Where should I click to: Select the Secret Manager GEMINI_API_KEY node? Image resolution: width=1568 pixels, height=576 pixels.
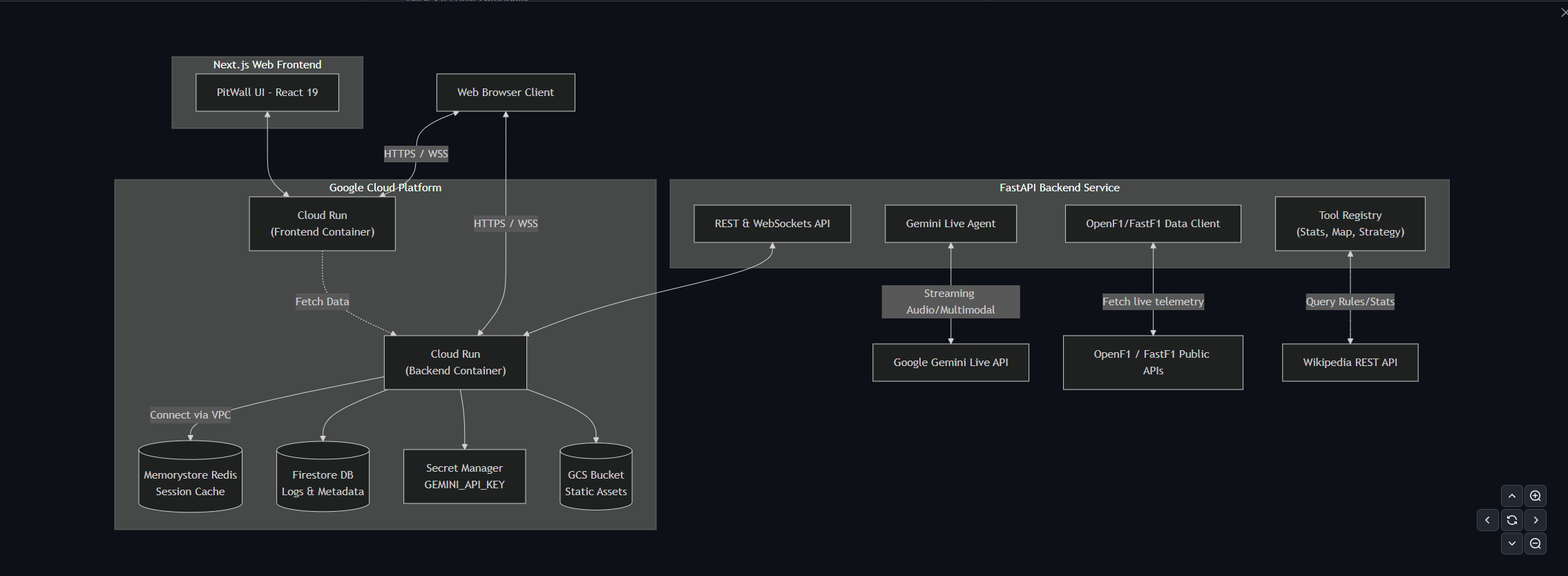click(x=464, y=477)
